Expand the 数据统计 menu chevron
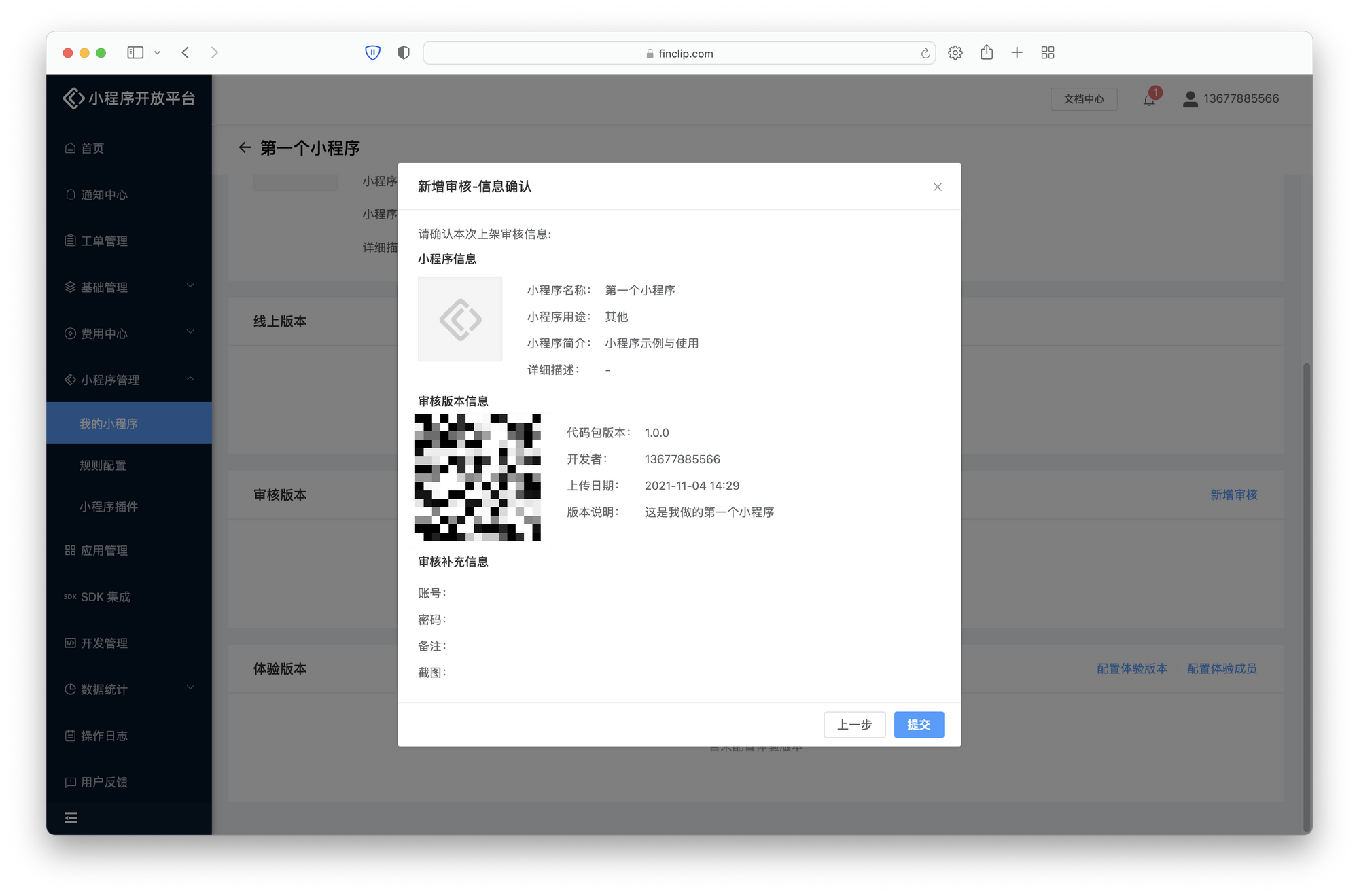 [190, 688]
